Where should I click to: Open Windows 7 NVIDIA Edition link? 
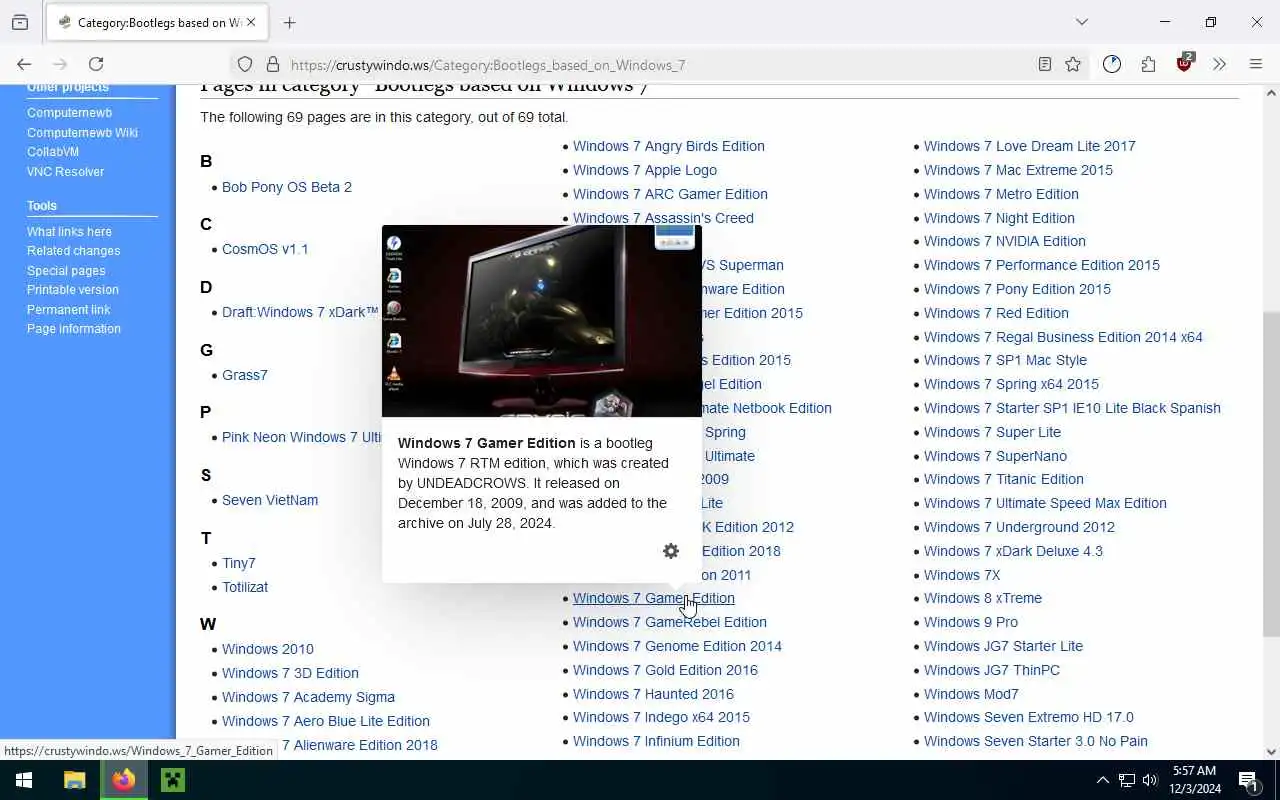pos(1005,241)
